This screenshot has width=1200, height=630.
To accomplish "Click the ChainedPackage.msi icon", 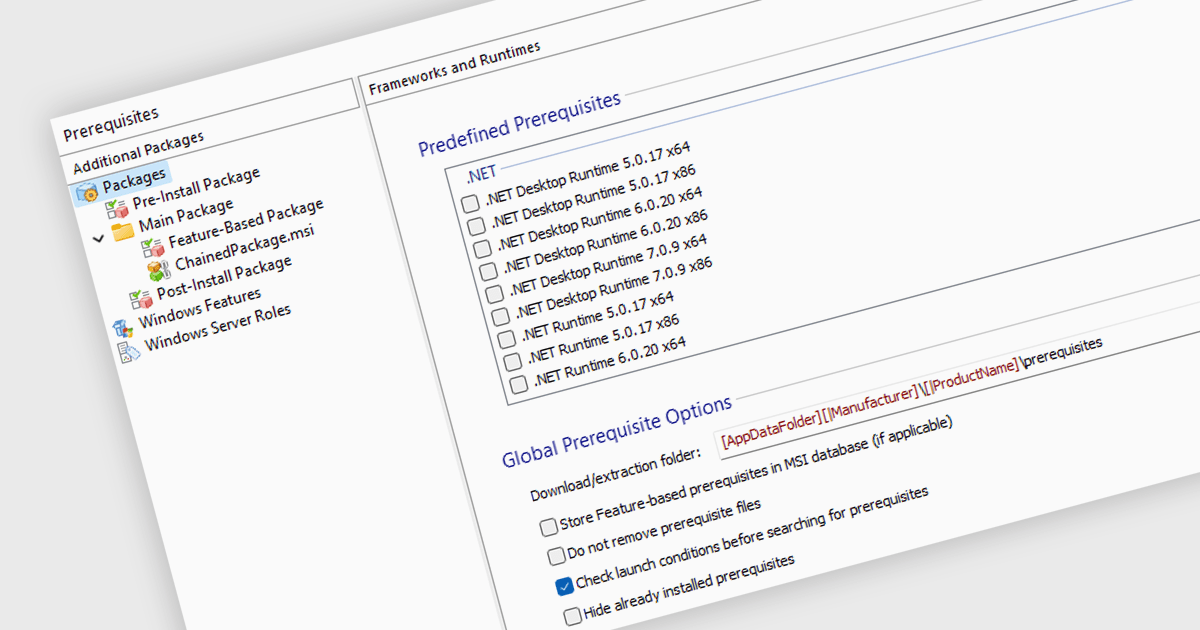I will pos(159,269).
